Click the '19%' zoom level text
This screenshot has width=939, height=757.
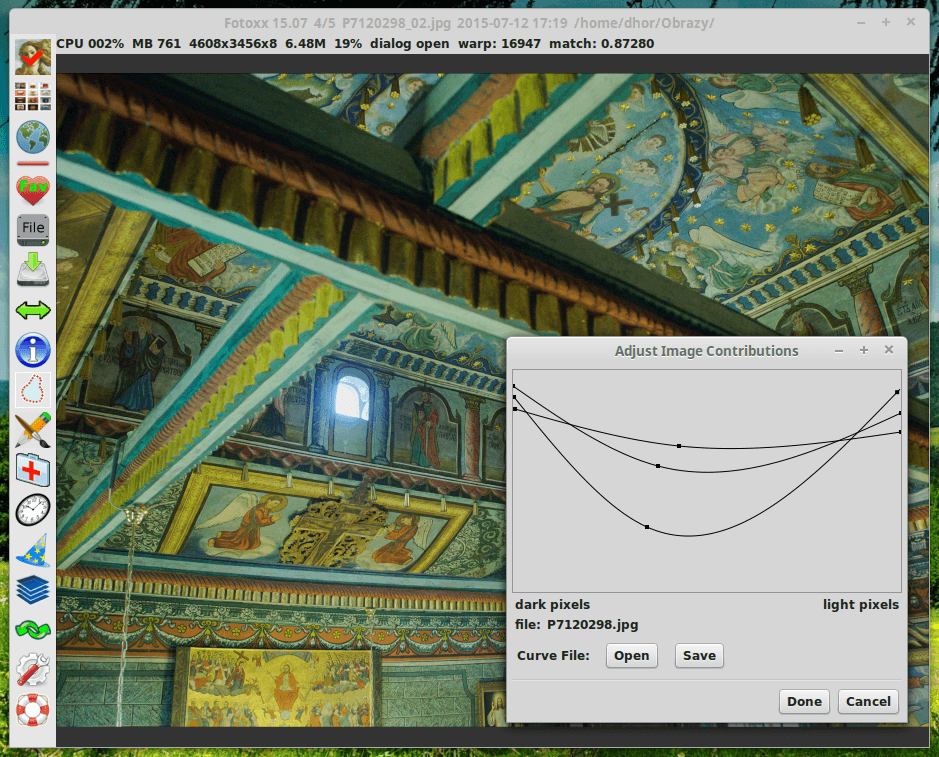pyautogui.click(x=348, y=44)
